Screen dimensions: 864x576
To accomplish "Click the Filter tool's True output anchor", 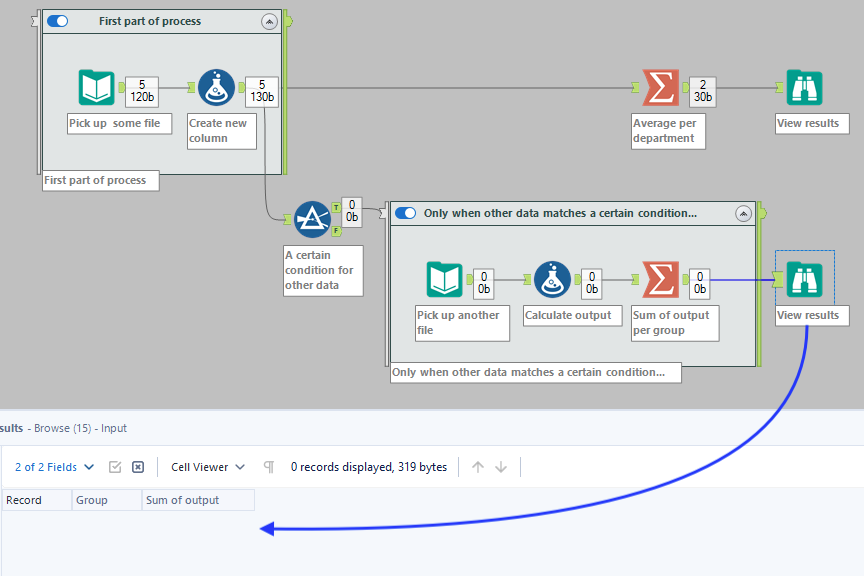I will [336, 208].
